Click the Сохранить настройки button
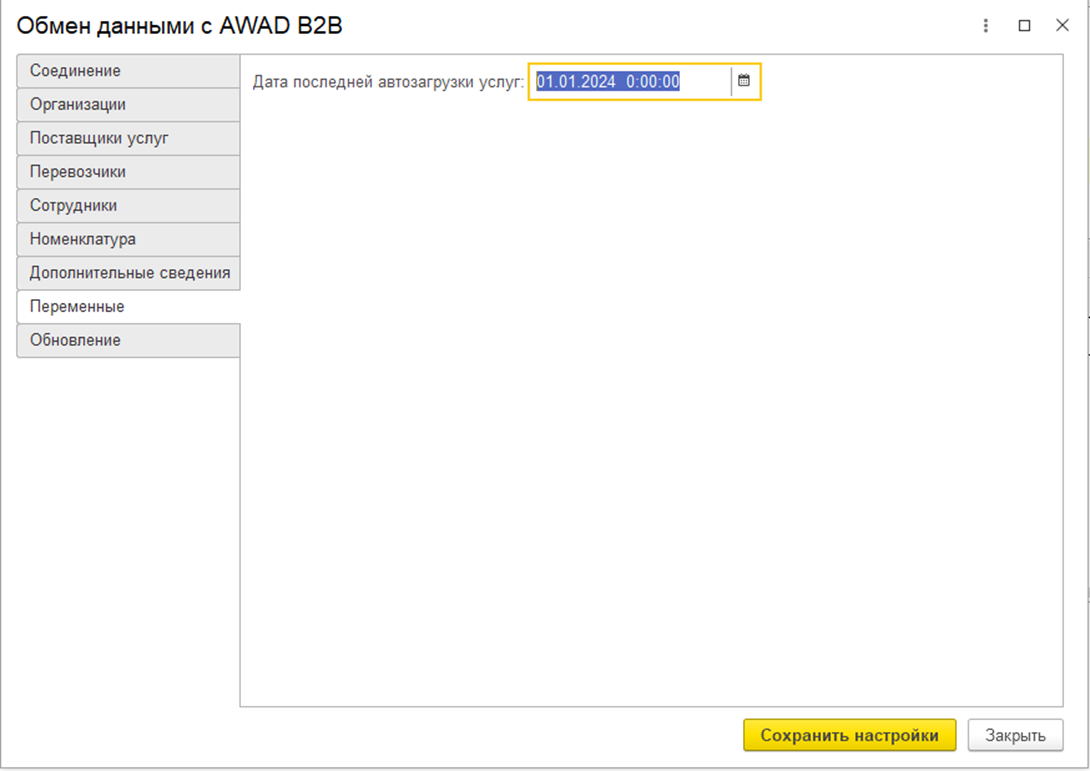1090x771 pixels. [x=849, y=735]
